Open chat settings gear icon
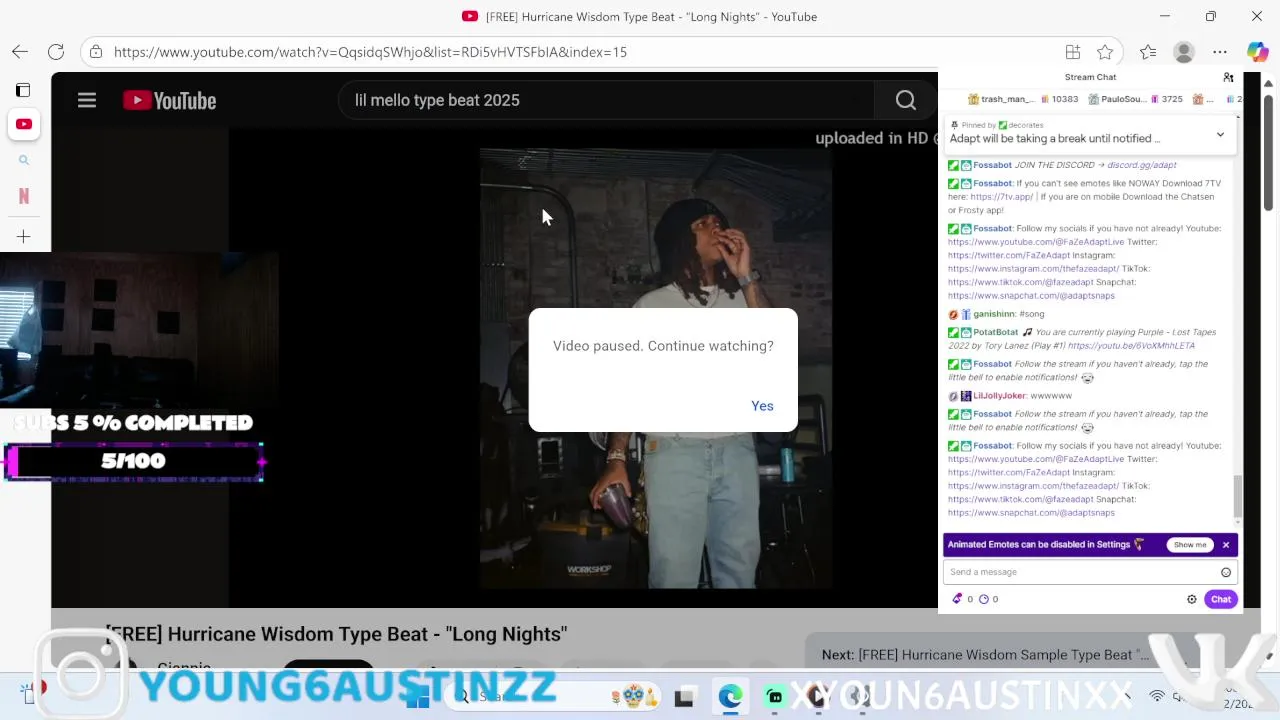1280x720 pixels. [1192, 599]
